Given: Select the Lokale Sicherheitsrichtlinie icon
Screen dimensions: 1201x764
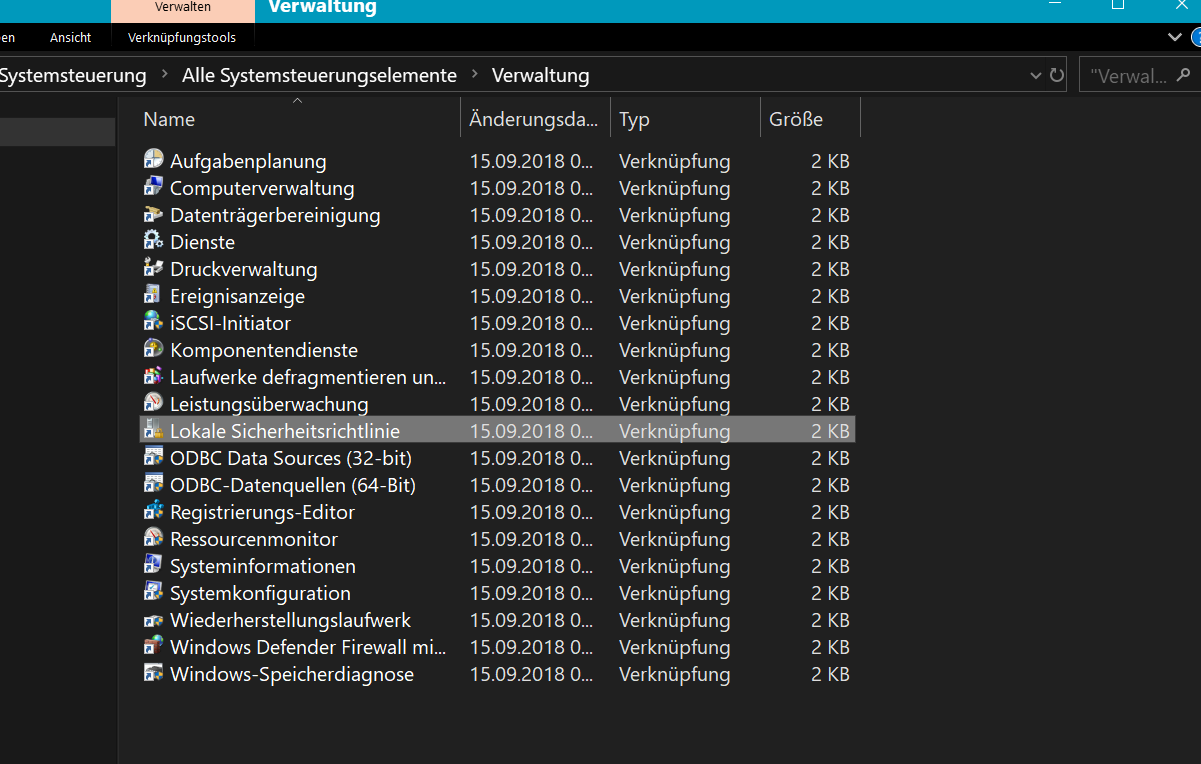Looking at the screenshot, I should [x=153, y=429].
